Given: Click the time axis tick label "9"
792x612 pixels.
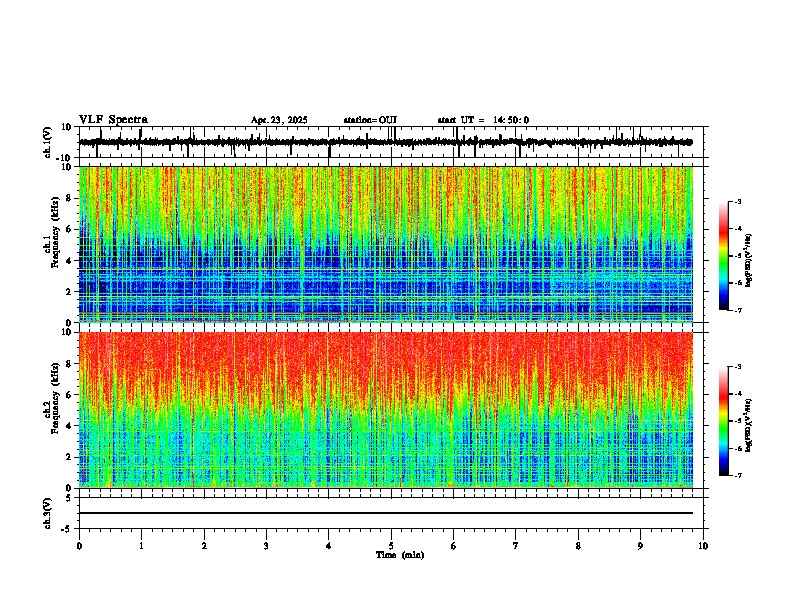Looking at the screenshot, I should tap(640, 546).
